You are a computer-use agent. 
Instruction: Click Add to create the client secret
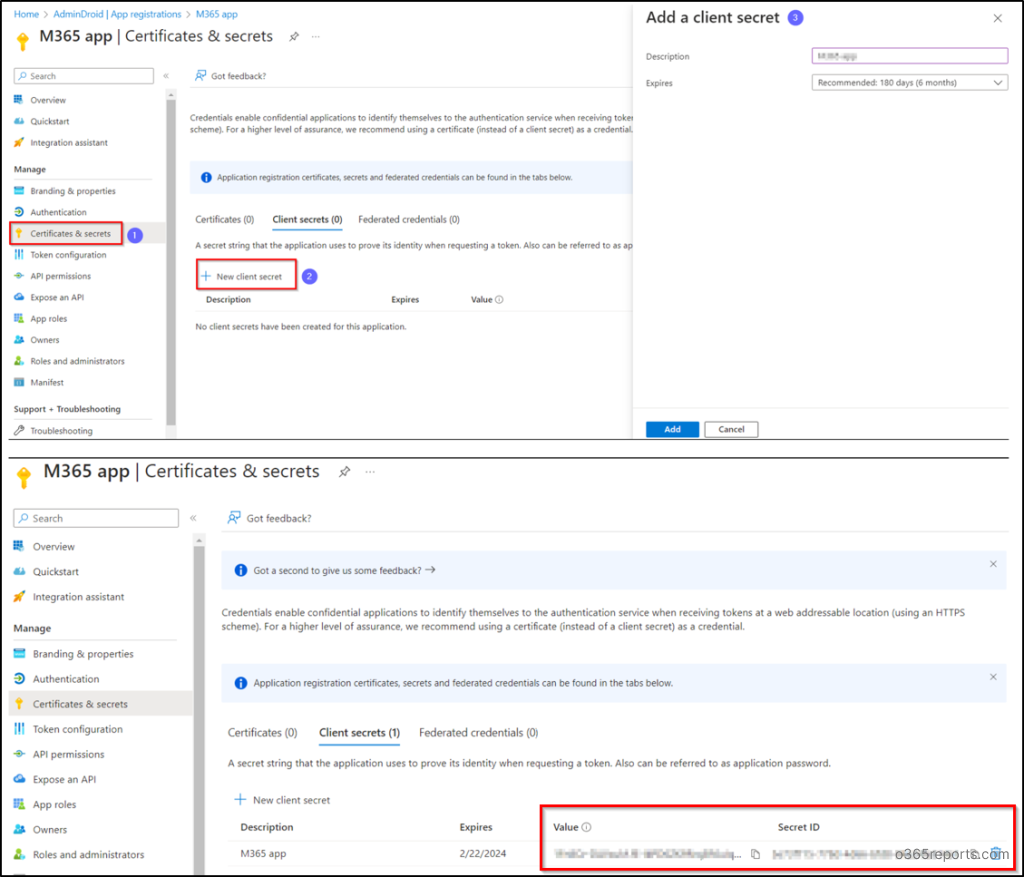point(672,429)
